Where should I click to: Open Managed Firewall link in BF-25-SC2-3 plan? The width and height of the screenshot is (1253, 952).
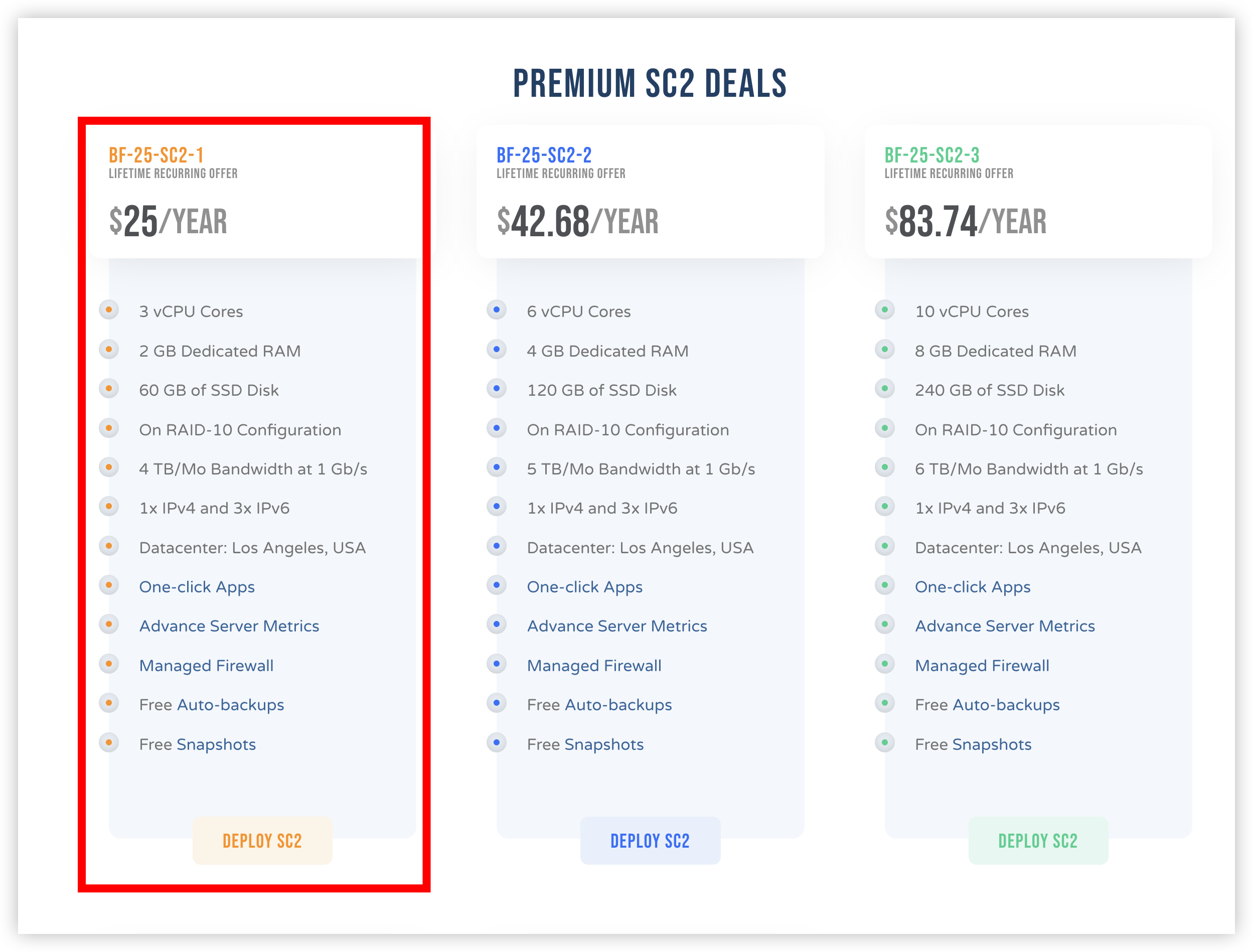pos(982,665)
